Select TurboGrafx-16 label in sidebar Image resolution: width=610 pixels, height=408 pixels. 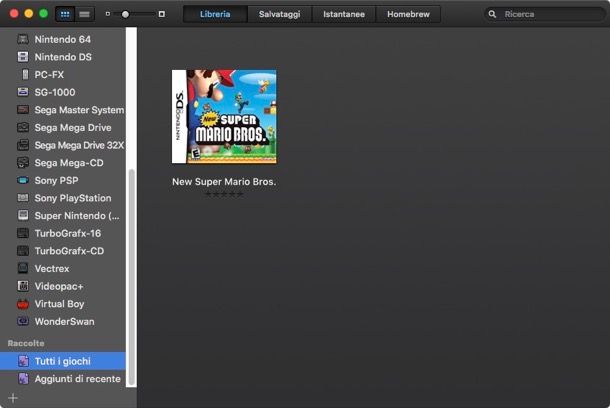(x=68, y=233)
